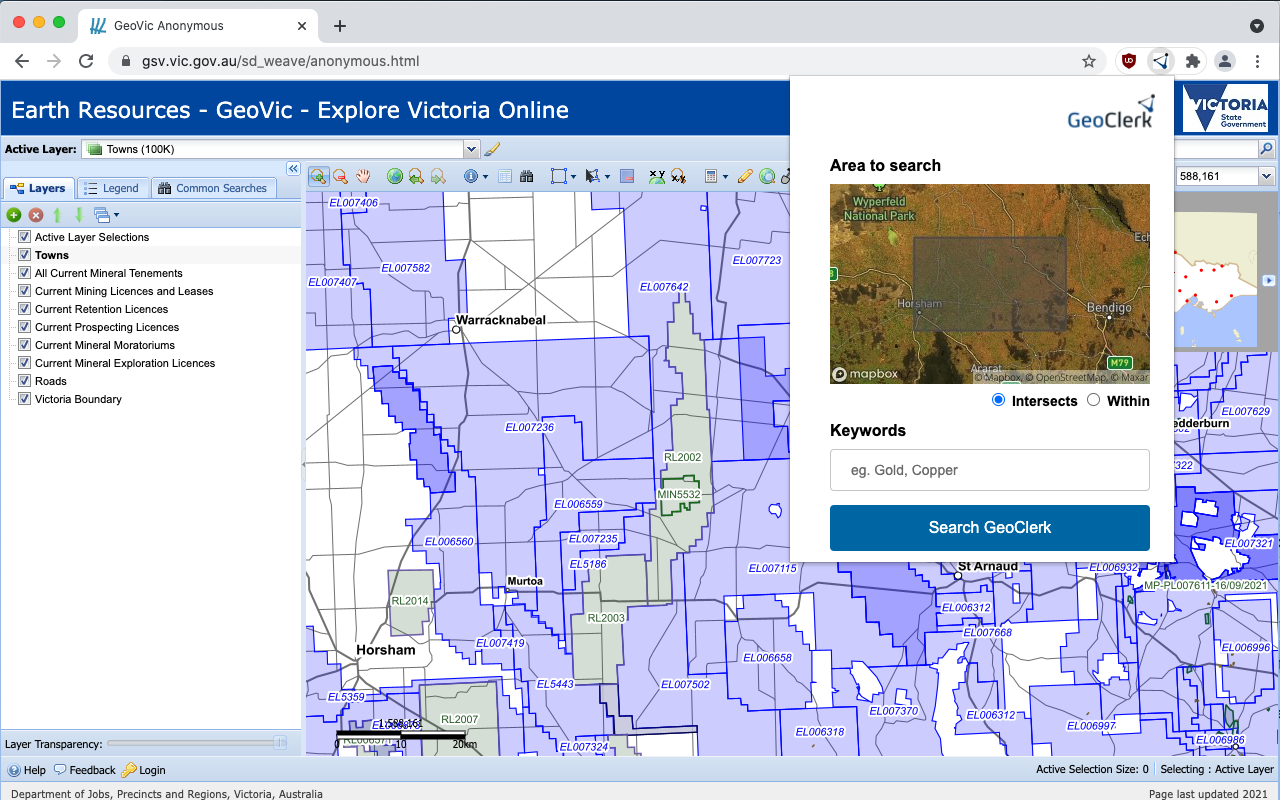
Task: Choose the arrow select-features tool
Action: pos(592,176)
